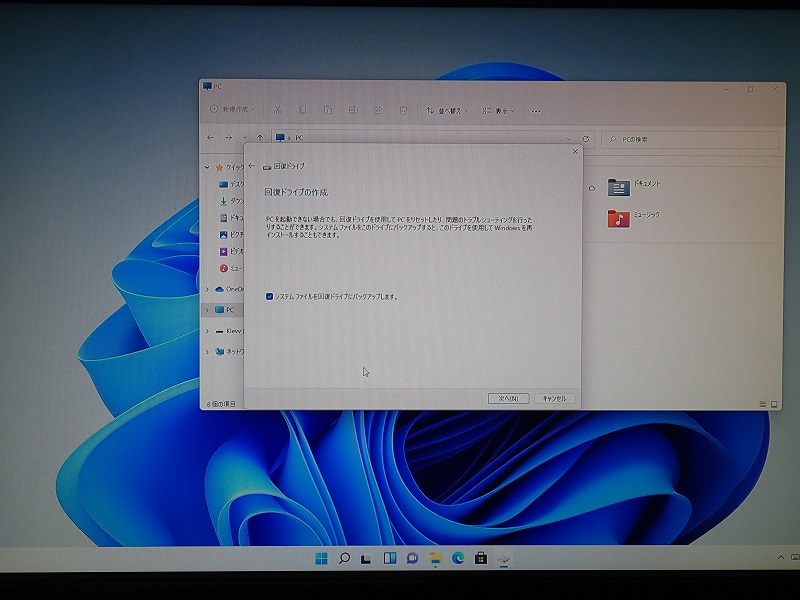Select OneDrive in the Explorer sidebar
The height and width of the screenshot is (600, 800).
(x=230, y=289)
